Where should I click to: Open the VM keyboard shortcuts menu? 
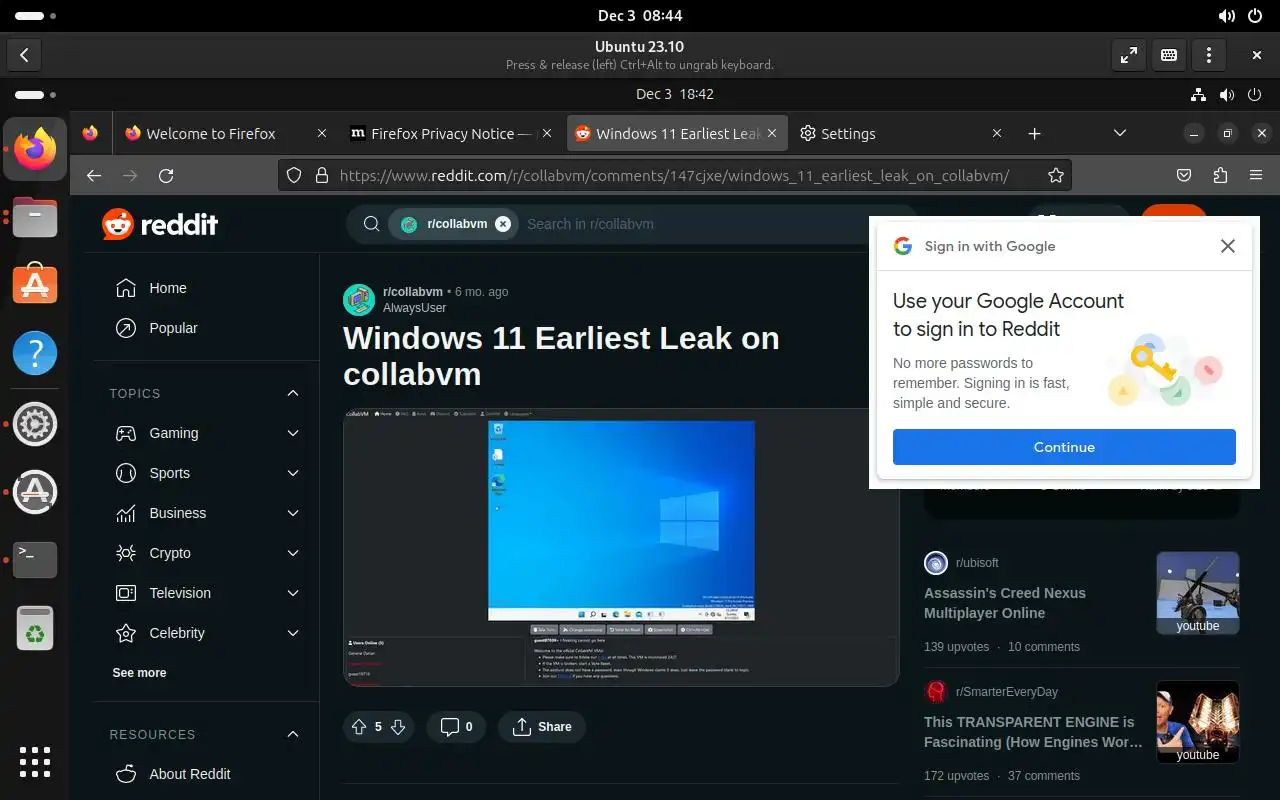[x=1169, y=55]
